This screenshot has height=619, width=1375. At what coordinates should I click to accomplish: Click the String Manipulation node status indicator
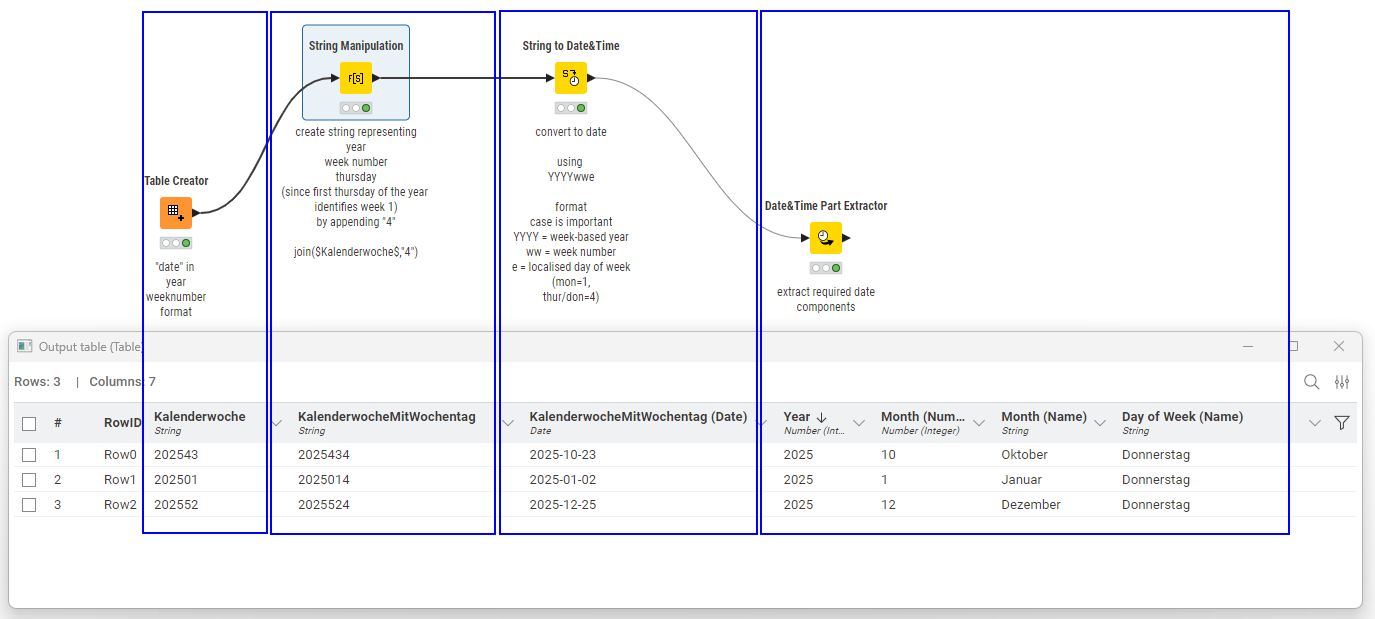(x=356, y=108)
